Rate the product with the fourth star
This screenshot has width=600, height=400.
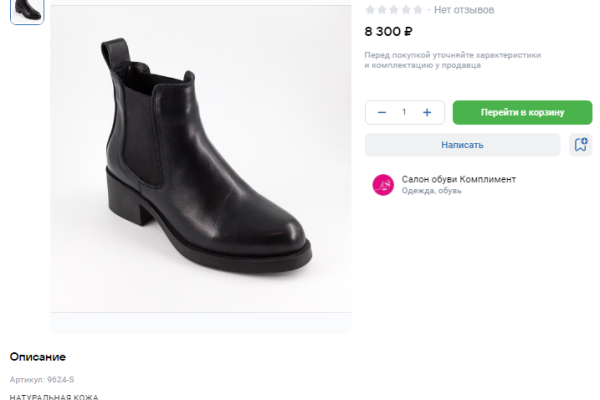[x=406, y=9]
